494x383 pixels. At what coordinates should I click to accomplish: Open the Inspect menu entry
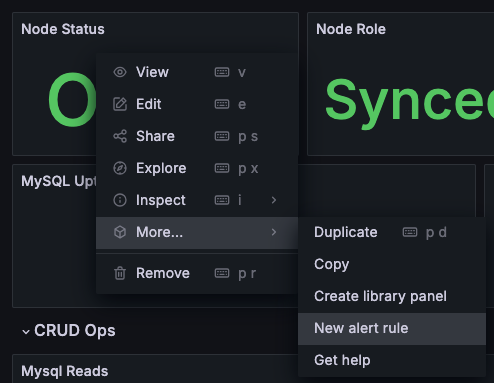pyautogui.click(x=197, y=200)
